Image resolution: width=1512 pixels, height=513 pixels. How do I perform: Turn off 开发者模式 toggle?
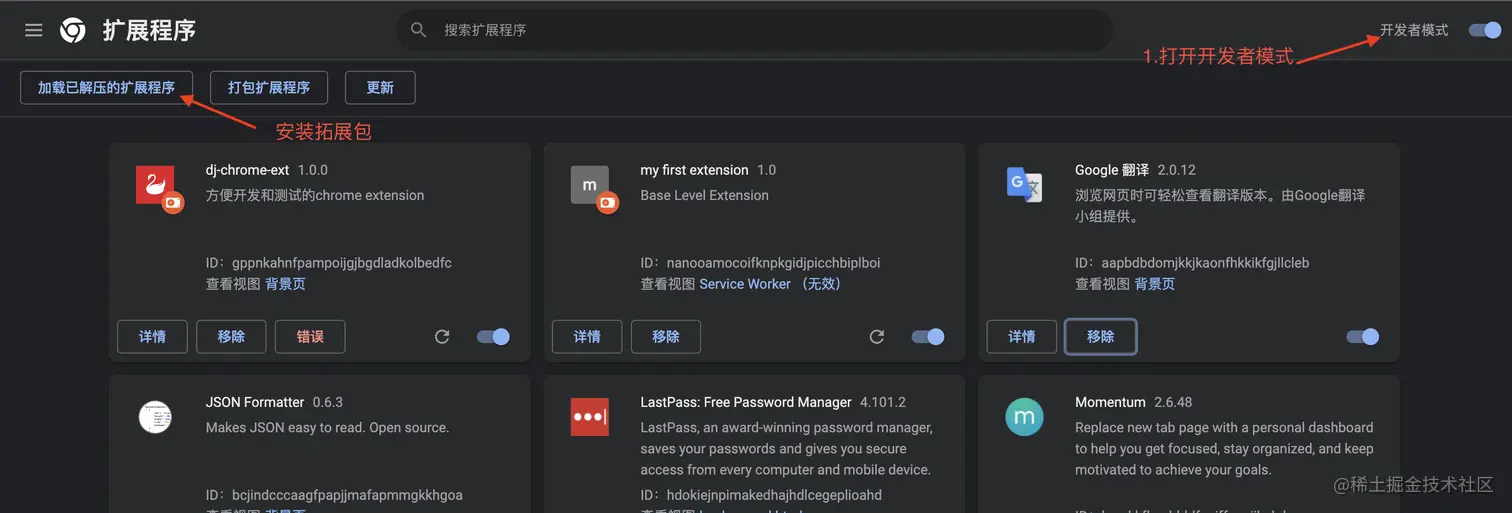[x=1485, y=30]
